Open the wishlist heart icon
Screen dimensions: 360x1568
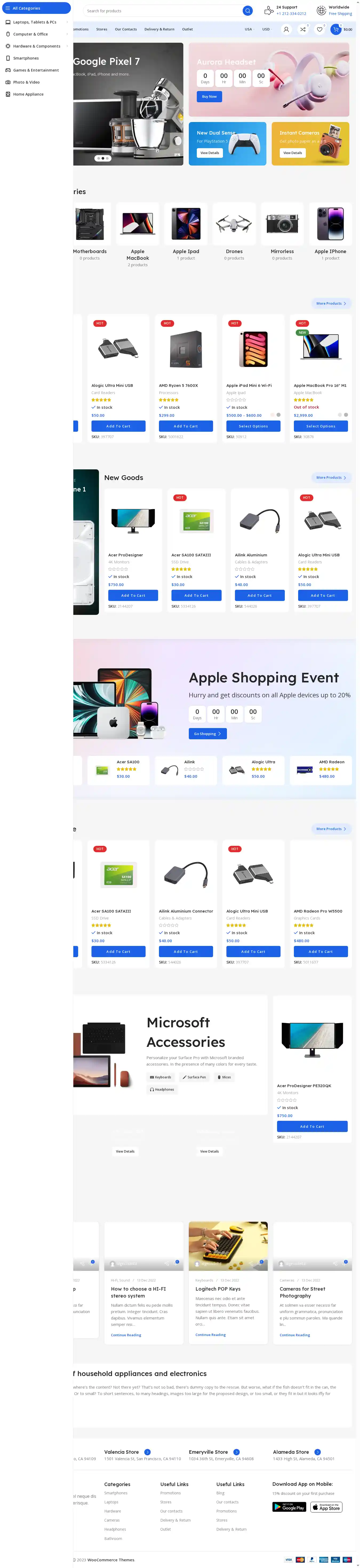click(x=319, y=29)
